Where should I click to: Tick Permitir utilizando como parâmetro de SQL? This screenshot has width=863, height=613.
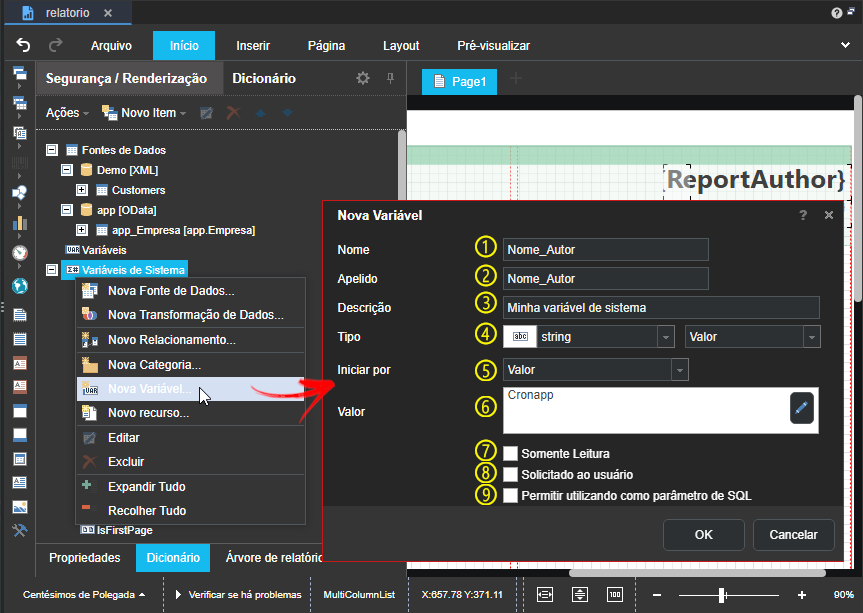[x=510, y=495]
